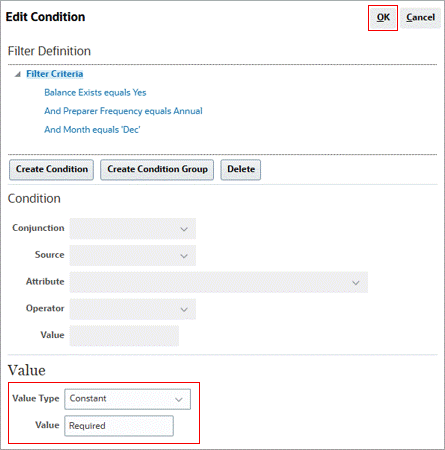Collapse the Filter Criteria tree triangle

(18, 74)
